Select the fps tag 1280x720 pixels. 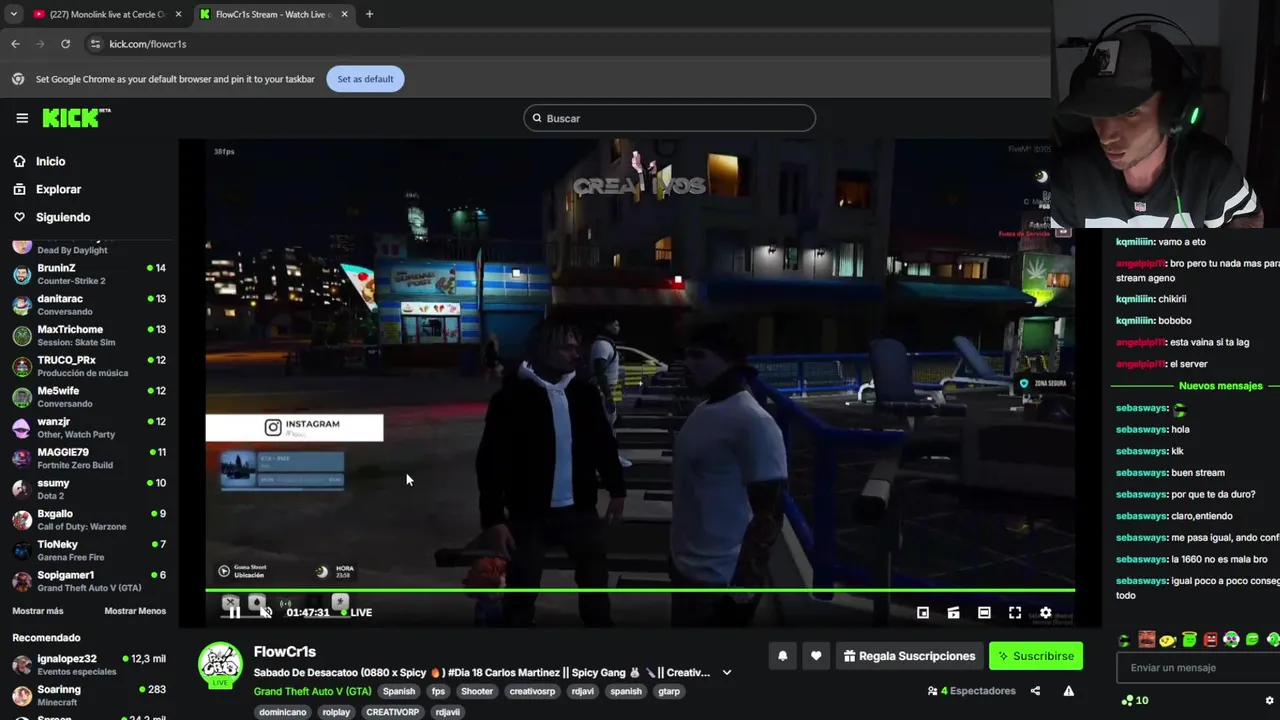tap(439, 691)
